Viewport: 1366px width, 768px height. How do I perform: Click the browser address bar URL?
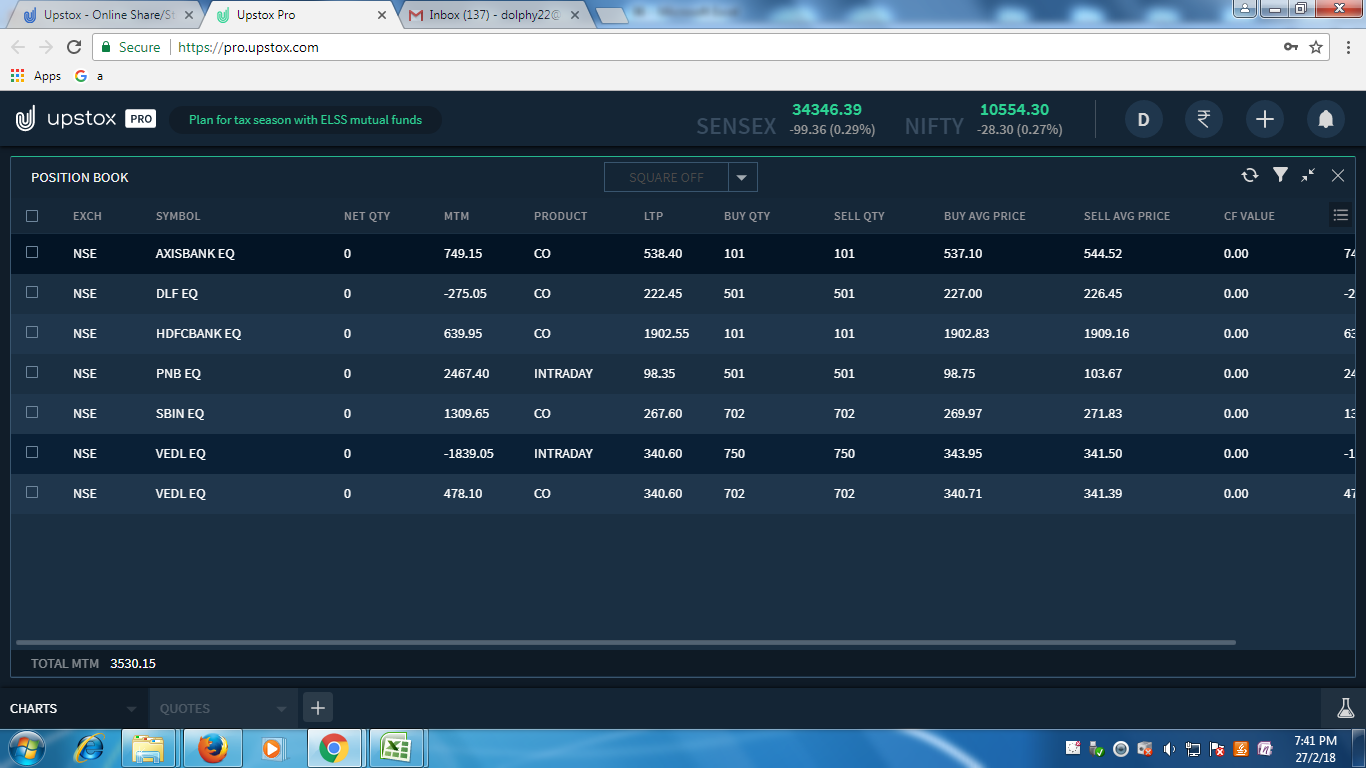(248, 47)
